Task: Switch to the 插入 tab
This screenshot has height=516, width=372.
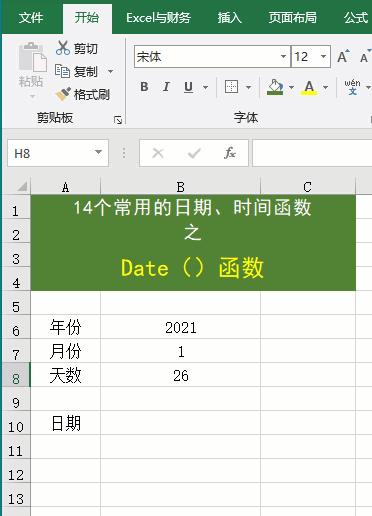Action: click(x=230, y=18)
